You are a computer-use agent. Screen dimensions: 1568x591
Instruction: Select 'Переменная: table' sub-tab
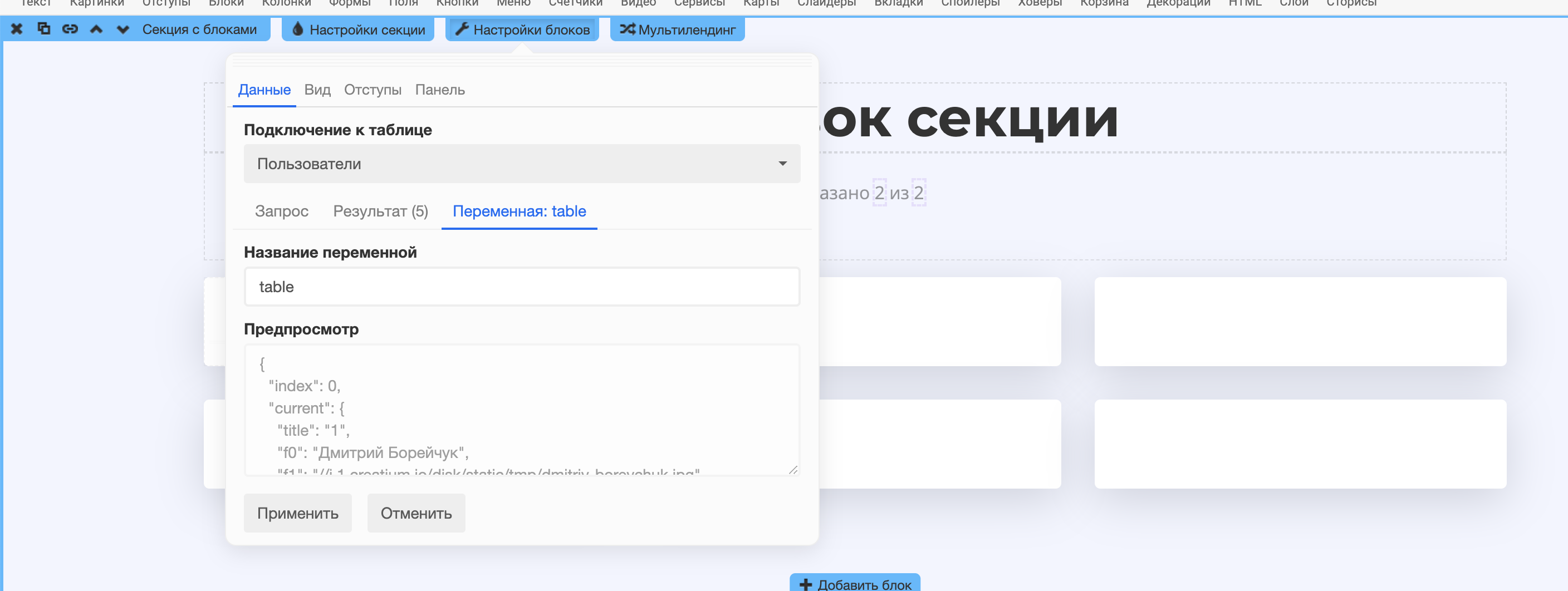tap(519, 211)
